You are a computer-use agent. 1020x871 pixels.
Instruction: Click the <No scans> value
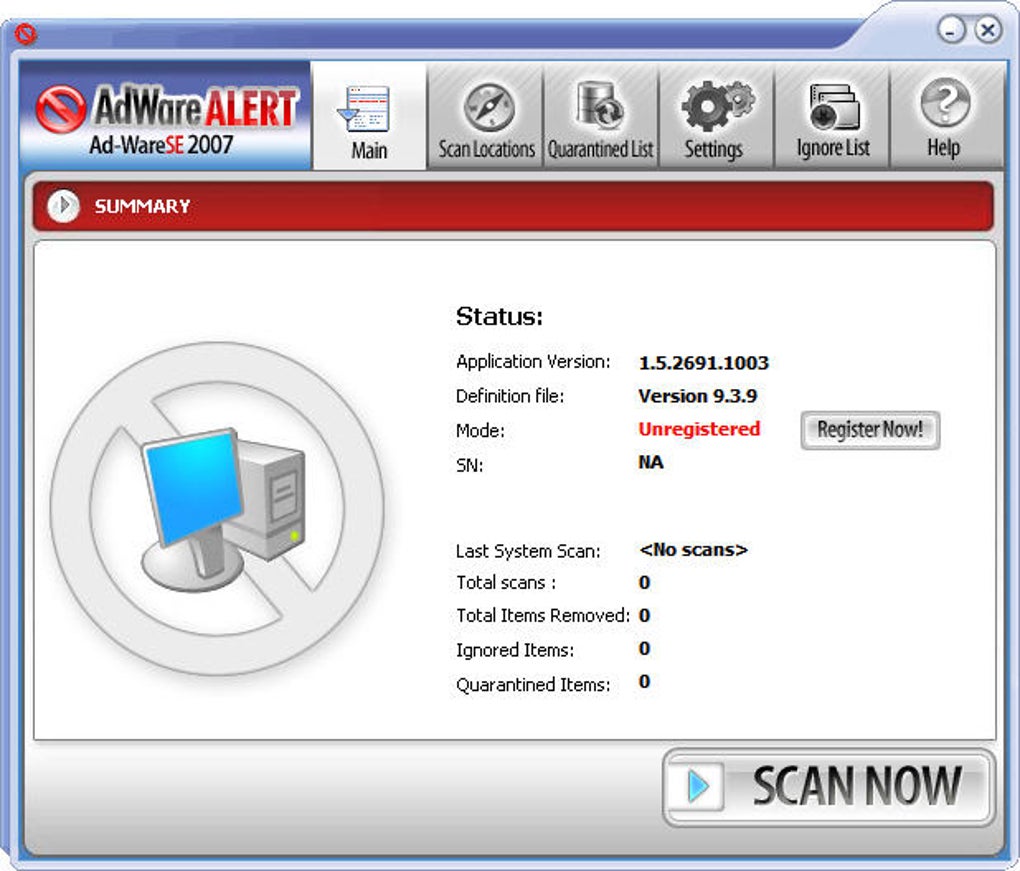693,550
